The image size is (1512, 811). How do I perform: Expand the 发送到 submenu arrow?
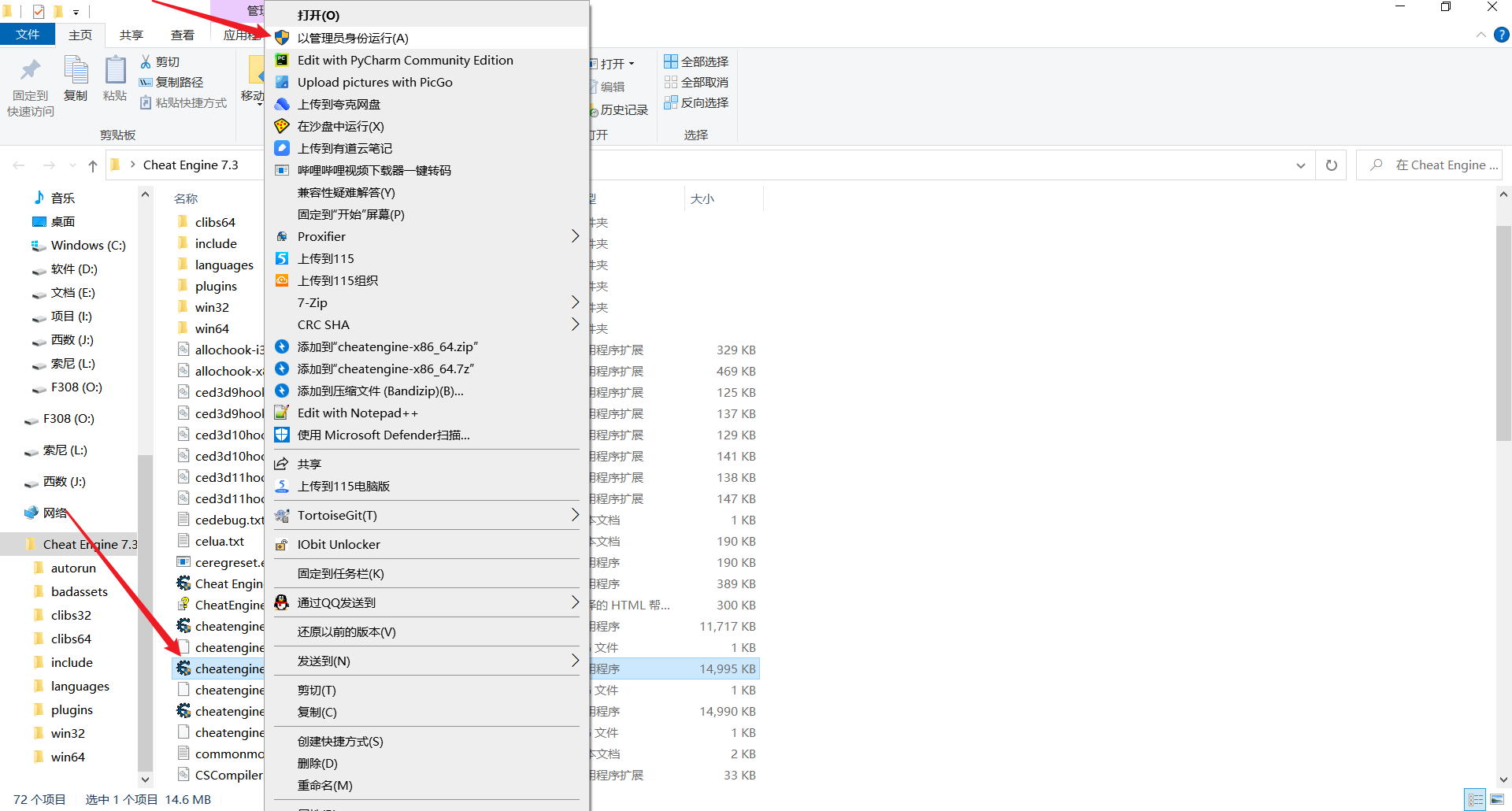575,661
